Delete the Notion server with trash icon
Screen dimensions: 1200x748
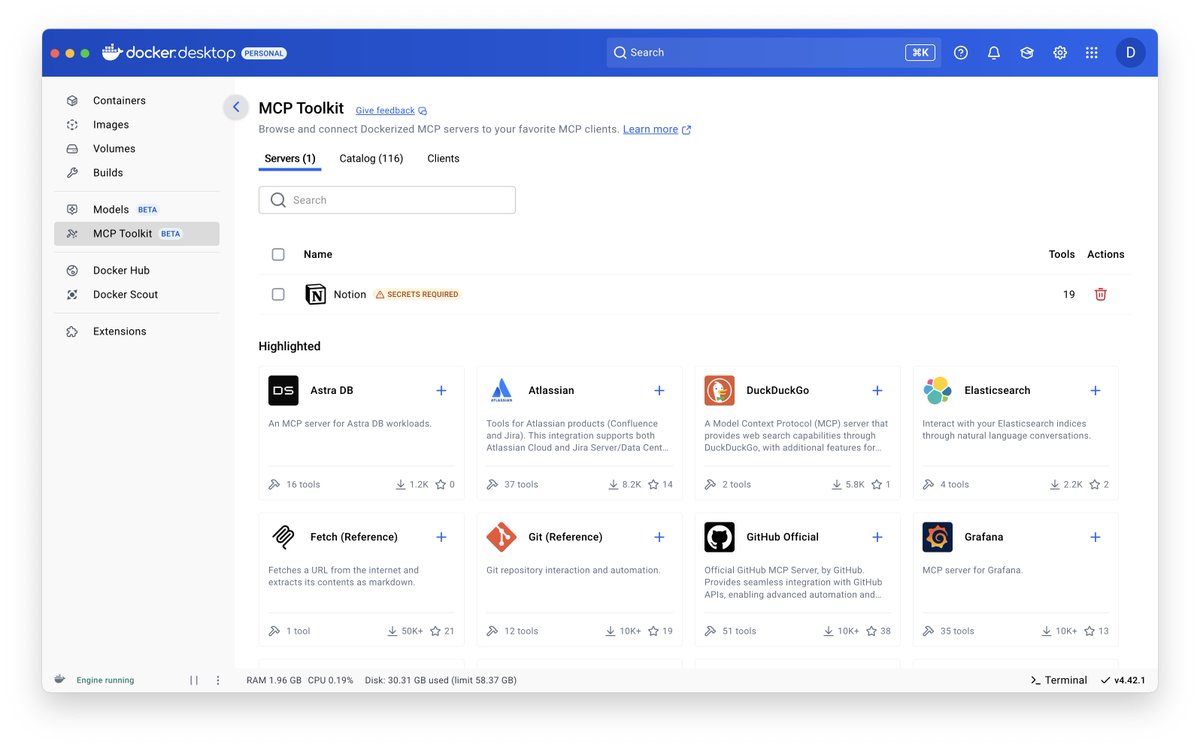point(1100,294)
